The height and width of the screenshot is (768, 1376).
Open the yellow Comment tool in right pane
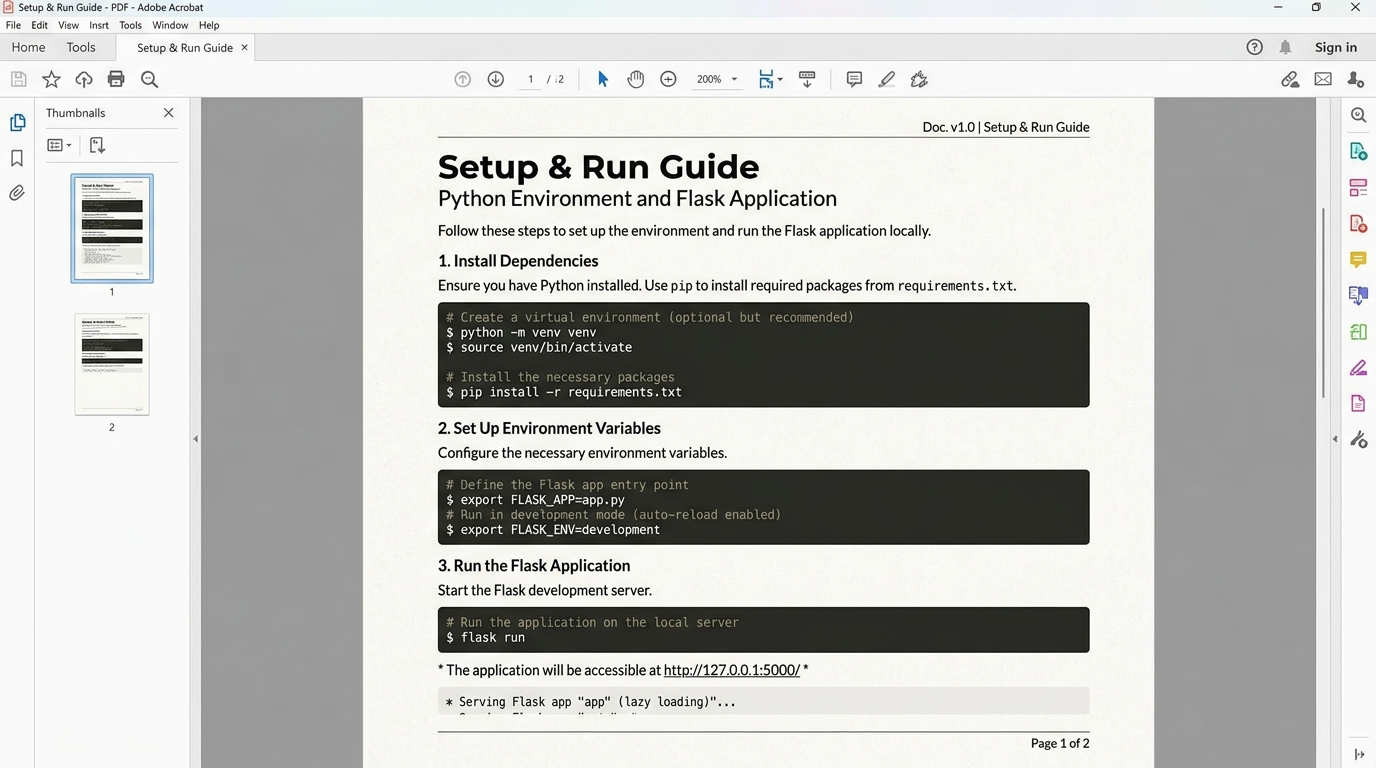point(1358,259)
